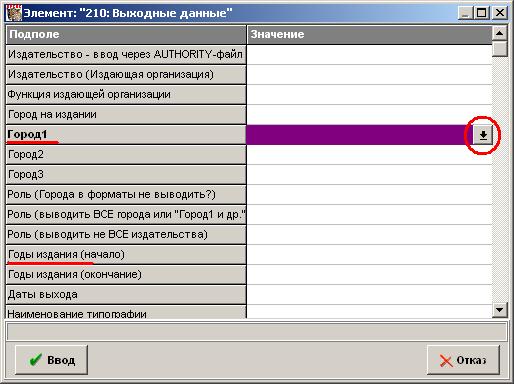Viewport: 514px width, 384px height.
Task: Click the vertical scrollbar thumb
Action: pos(499,49)
